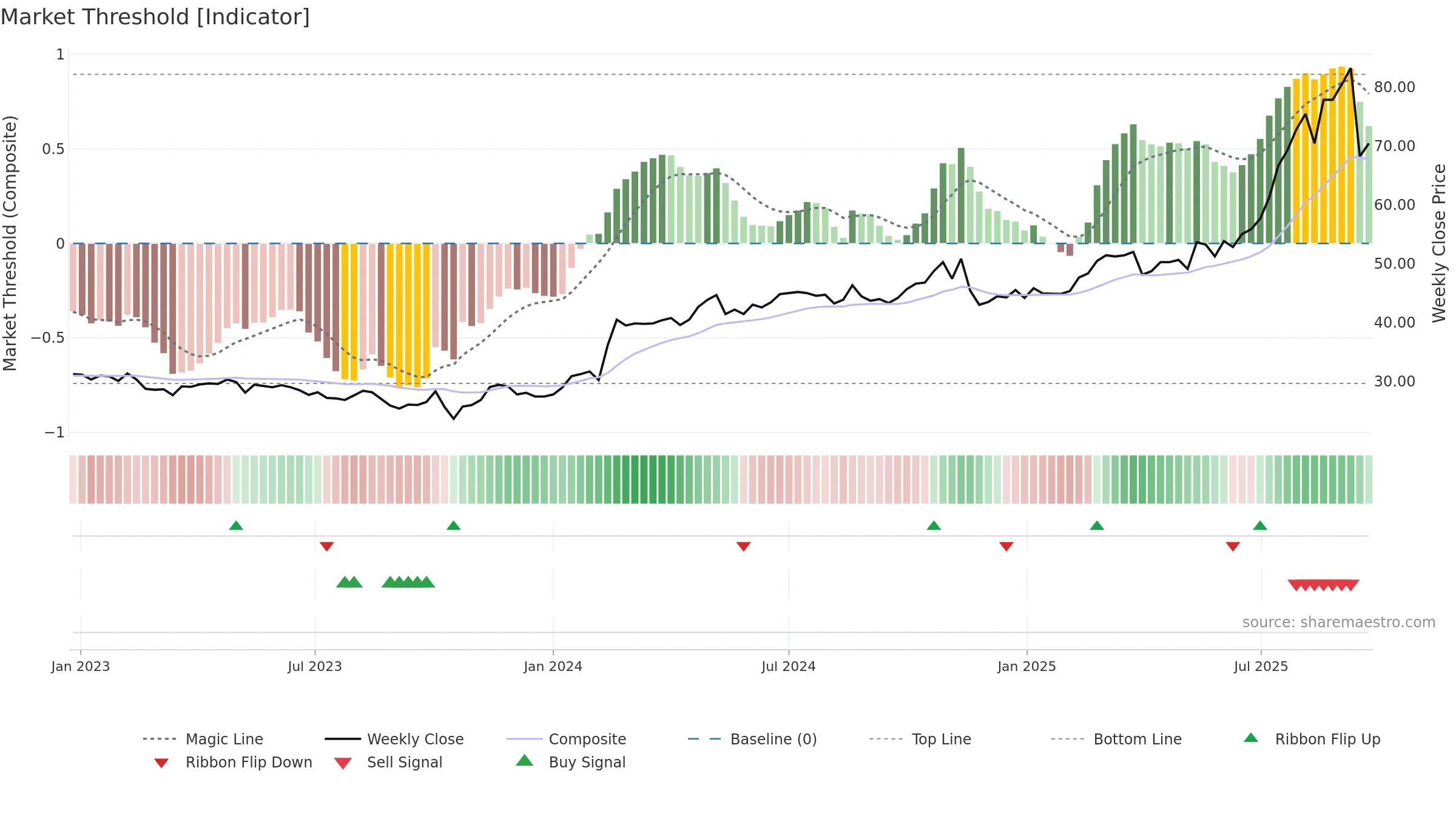The width and height of the screenshot is (1456, 819).
Task: Click the ribbon flip up marker after Jan 2025
Action: (1097, 525)
